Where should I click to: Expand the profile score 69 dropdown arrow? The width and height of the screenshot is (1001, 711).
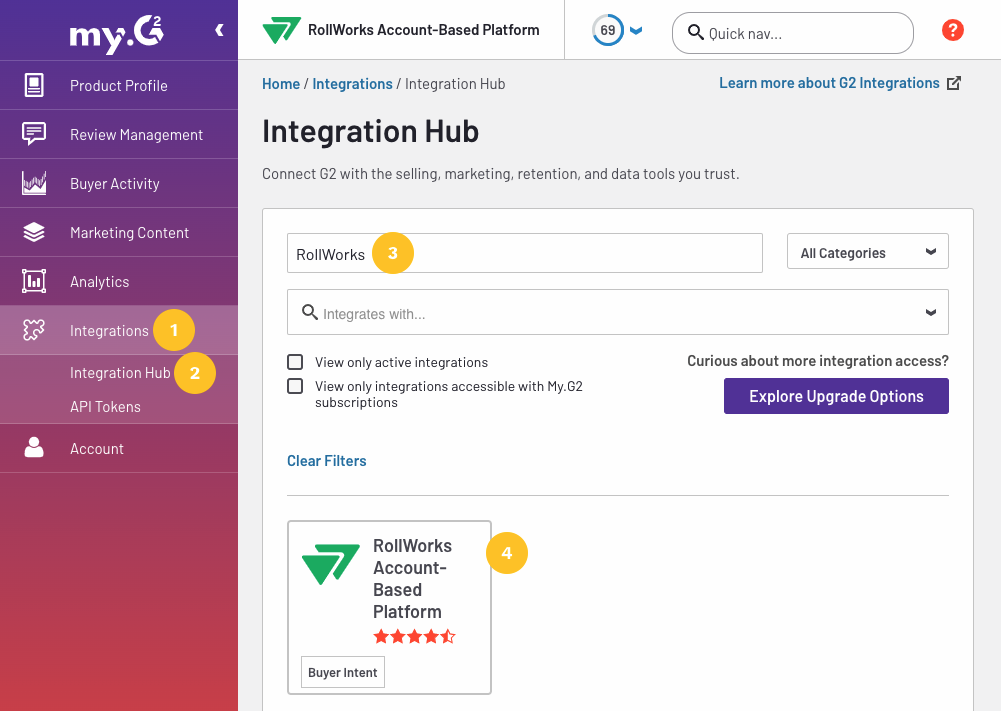click(x=636, y=31)
